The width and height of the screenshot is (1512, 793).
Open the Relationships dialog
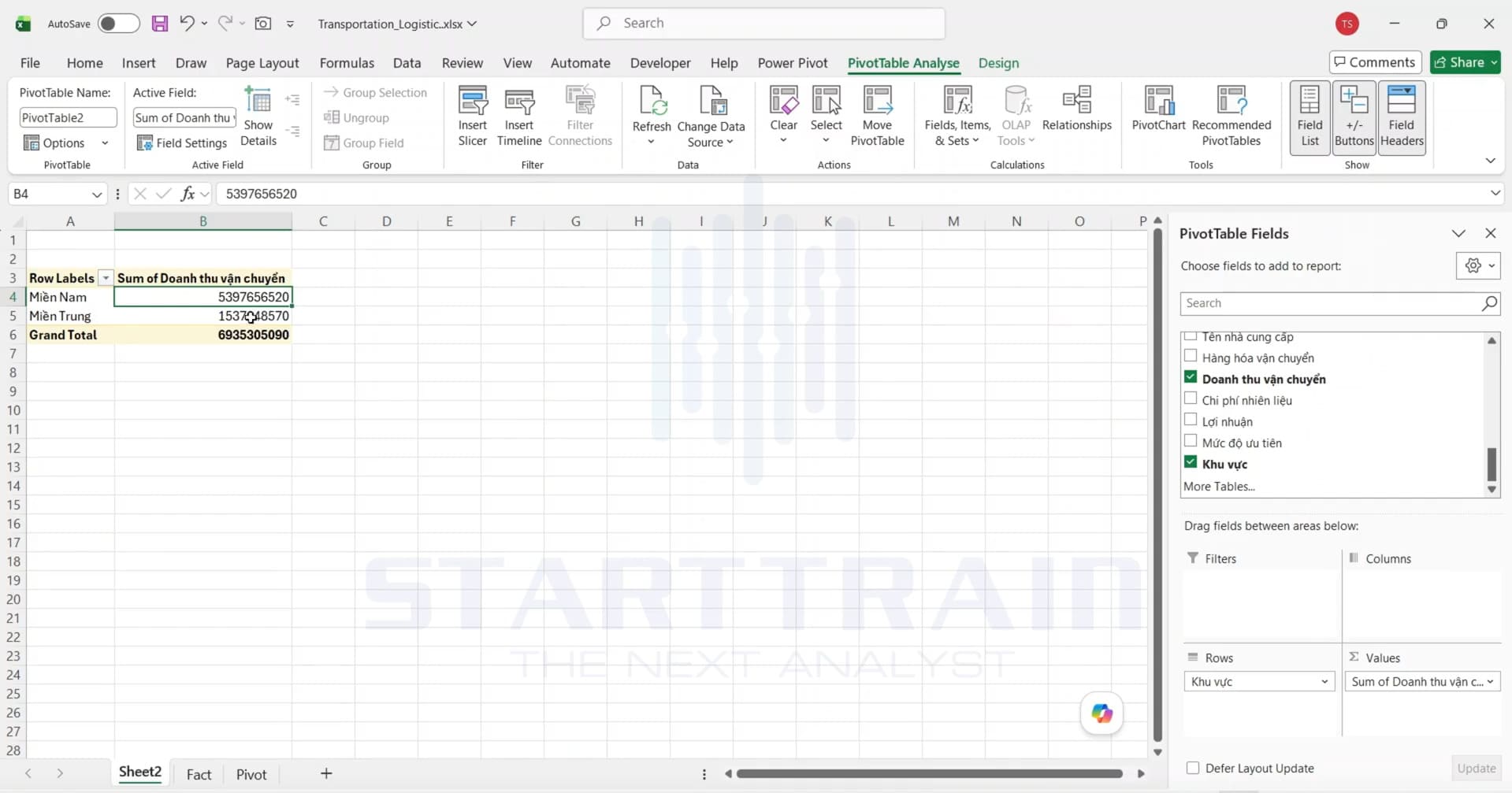tap(1077, 110)
